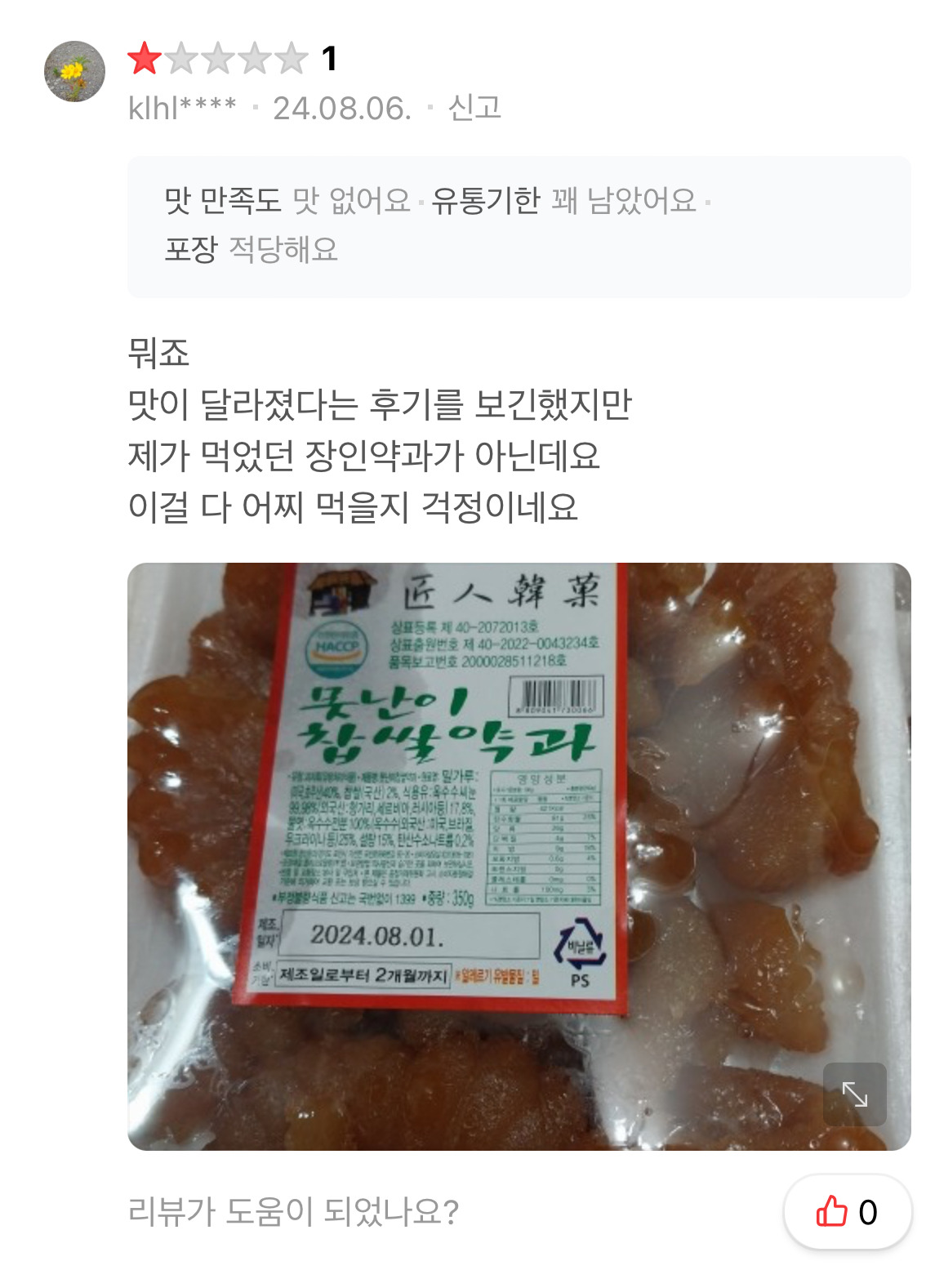
Task: Tap the thumbs-up helpful icon
Action: pyautogui.click(x=832, y=1211)
